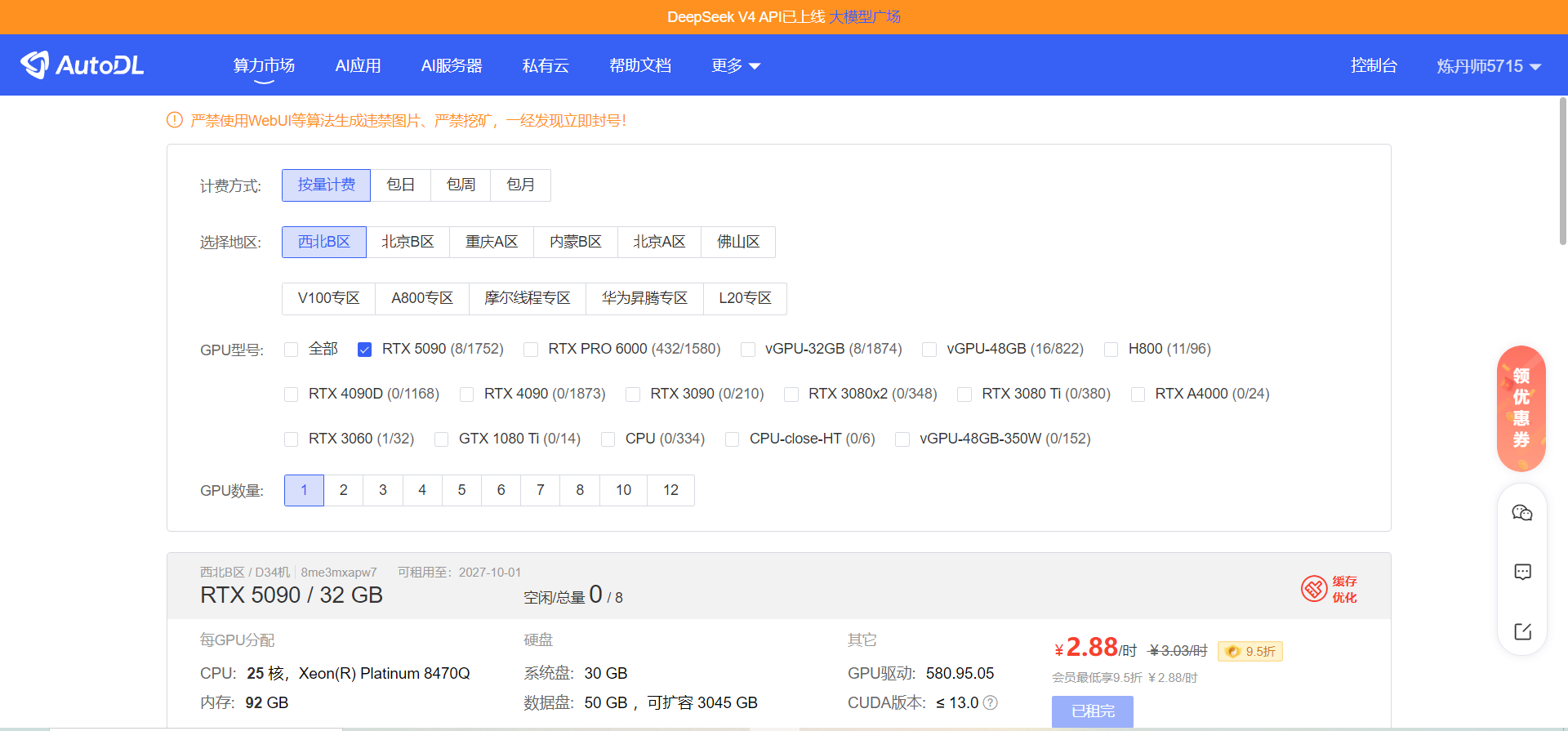
Task: Check the RTX 3080 Ti checkbox
Action: point(964,394)
